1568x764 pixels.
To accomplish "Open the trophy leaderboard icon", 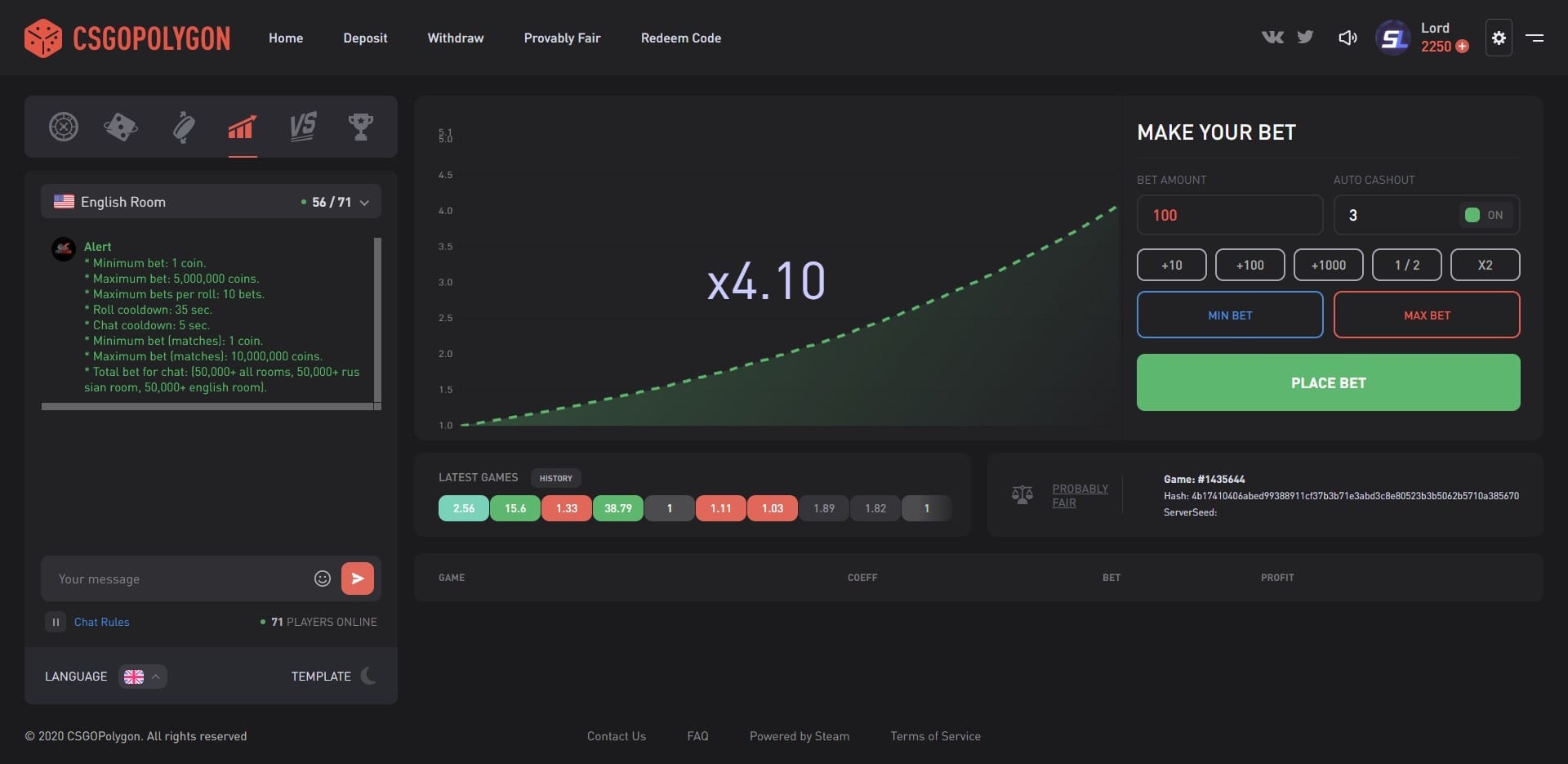I will point(361,127).
